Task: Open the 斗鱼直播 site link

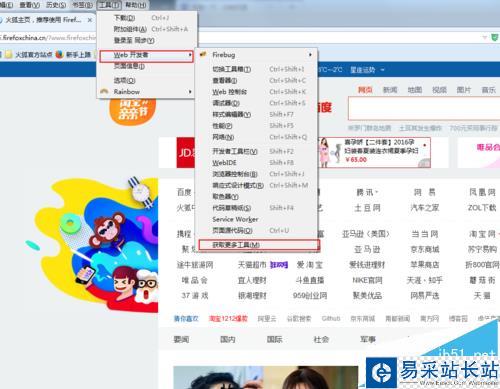Action: point(310,280)
